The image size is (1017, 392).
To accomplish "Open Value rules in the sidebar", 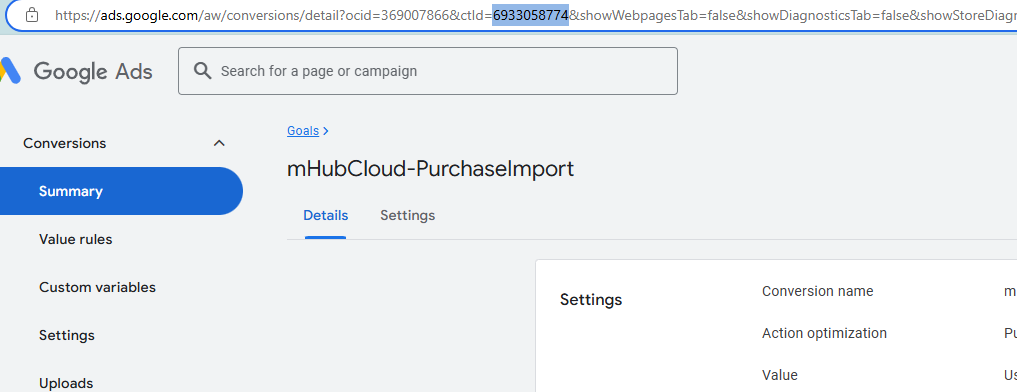I will [x=75, y=239].
